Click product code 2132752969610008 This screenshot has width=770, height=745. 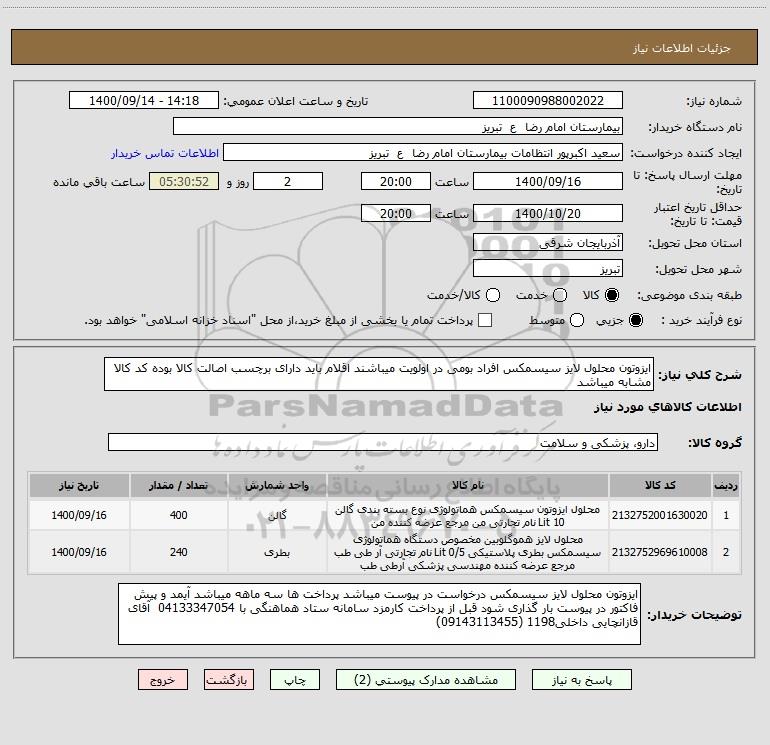coord(660,552)
